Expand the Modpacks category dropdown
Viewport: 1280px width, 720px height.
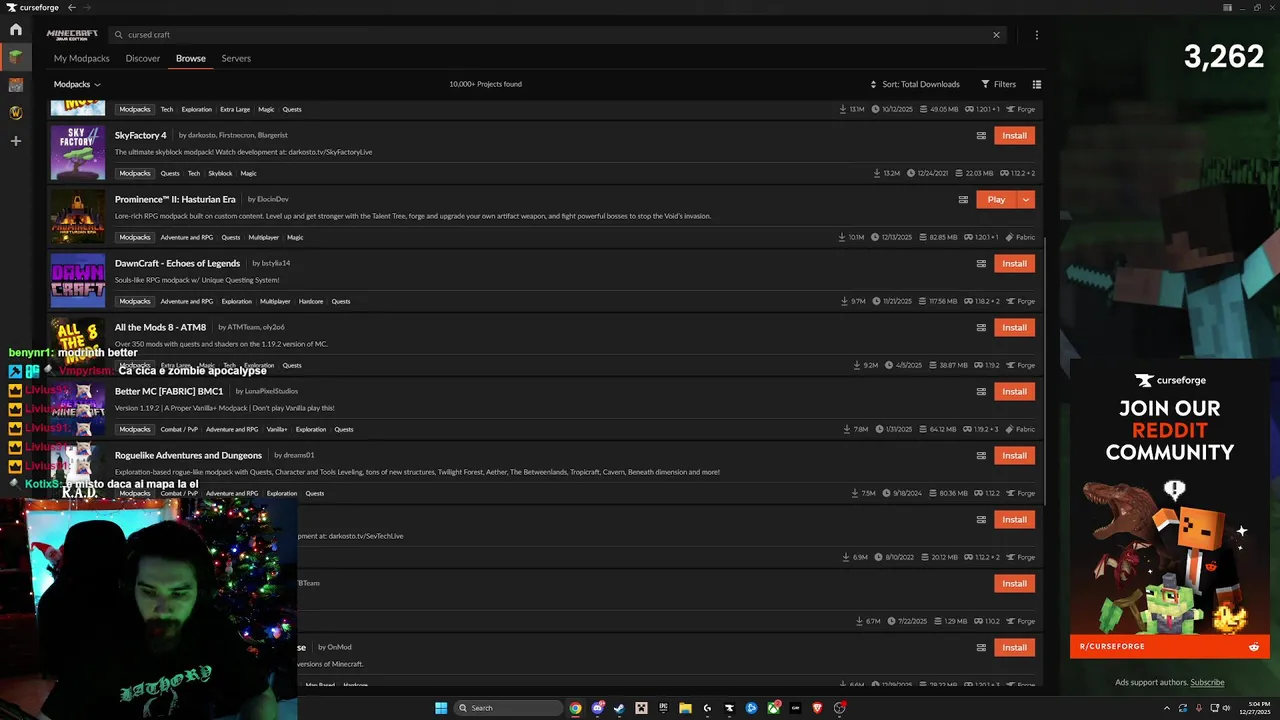click(77, 84)
